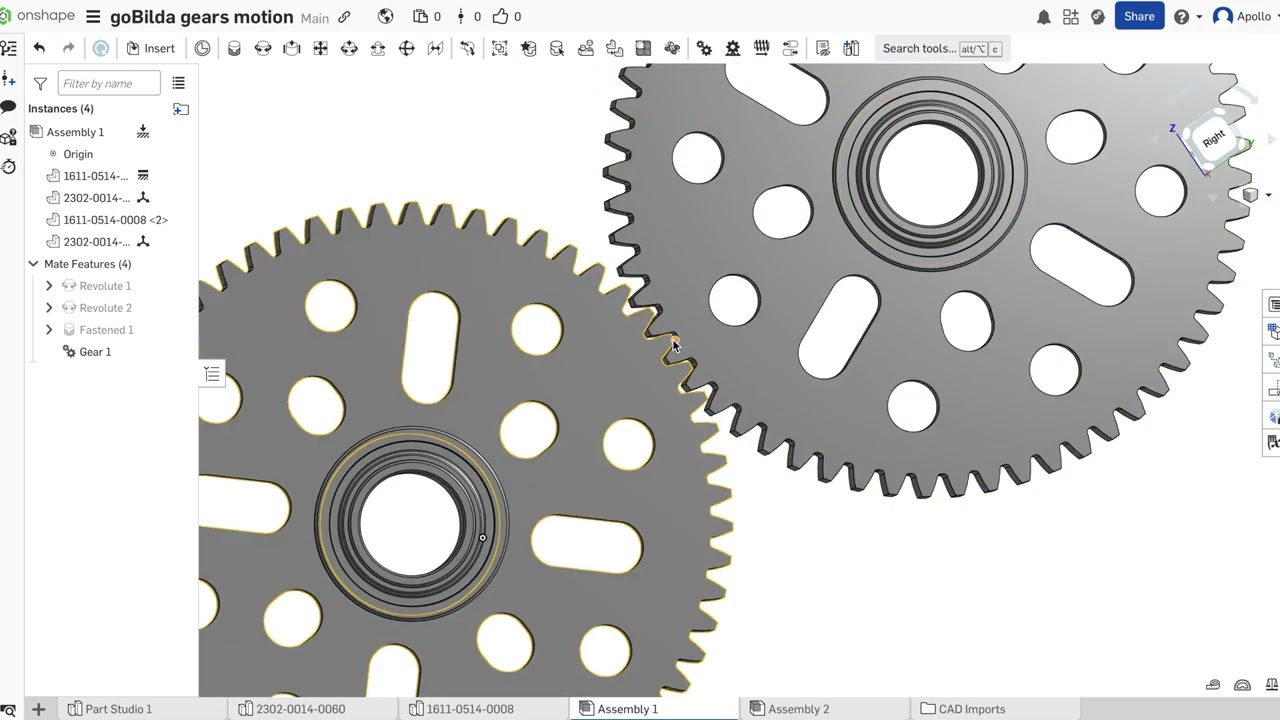Screen dimensions: 1280x720
Task: Select the Tangent mate tool
Action: coord(468,48)
